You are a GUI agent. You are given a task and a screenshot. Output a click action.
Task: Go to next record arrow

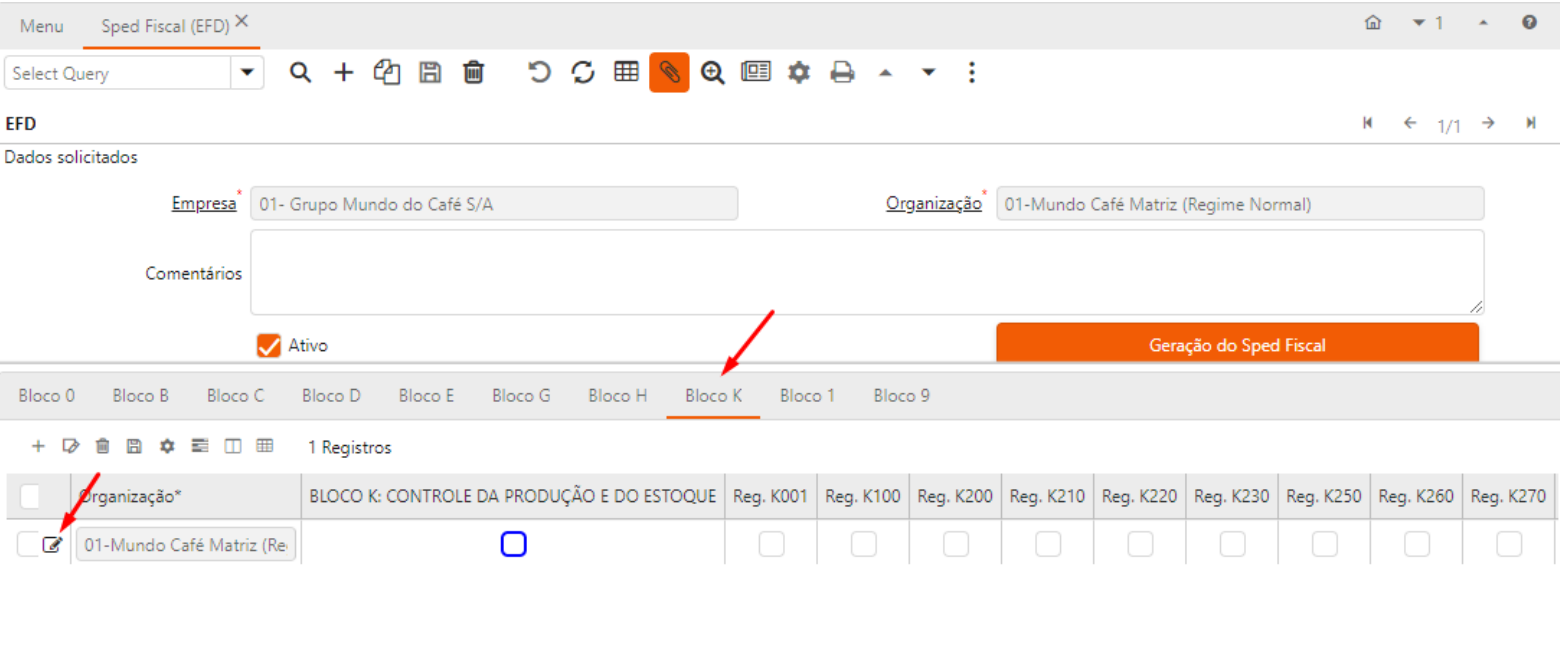click(1488, 123)
